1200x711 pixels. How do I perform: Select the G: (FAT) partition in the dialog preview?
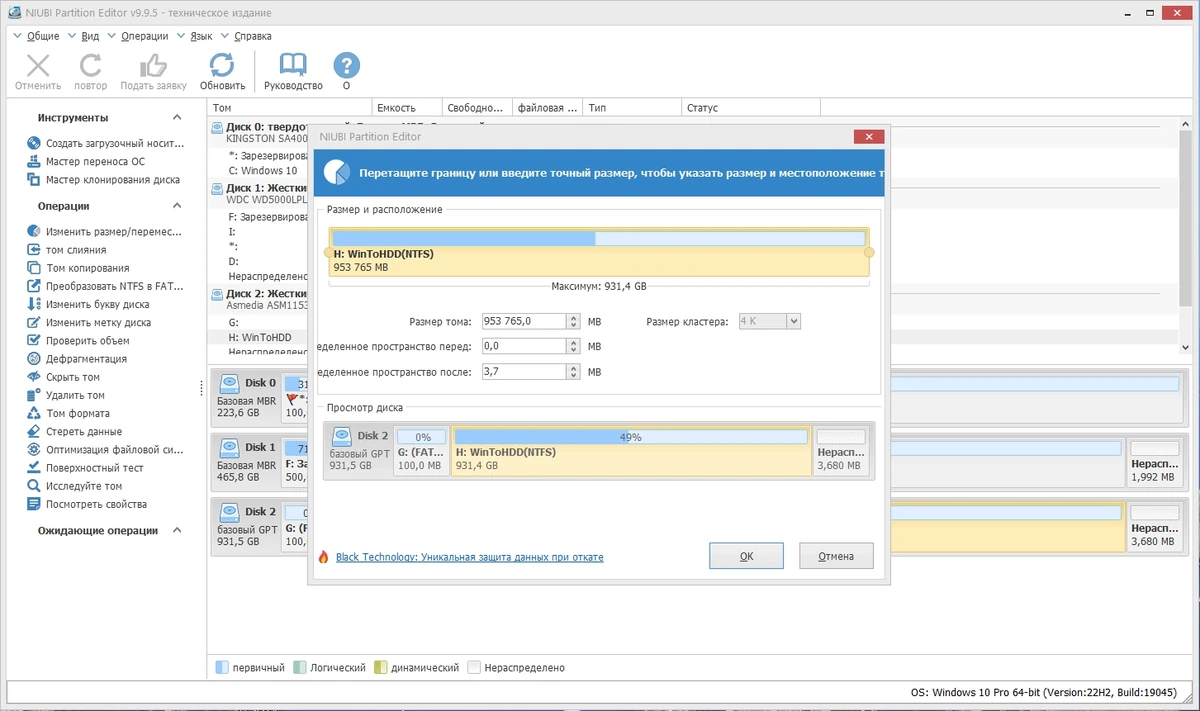(422, 451)
